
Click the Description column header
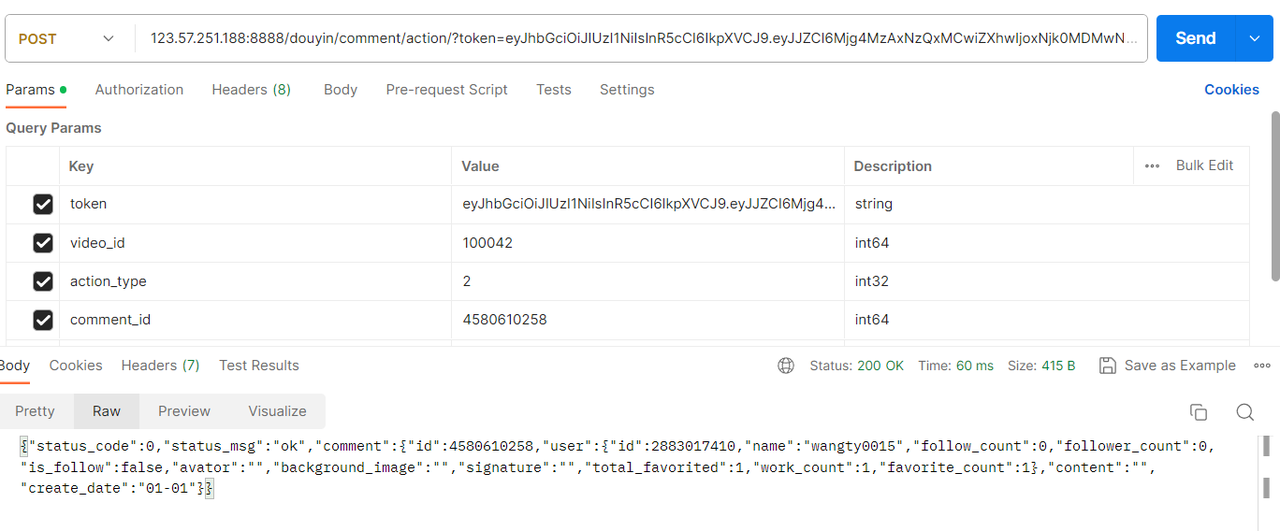pos(893,166)
